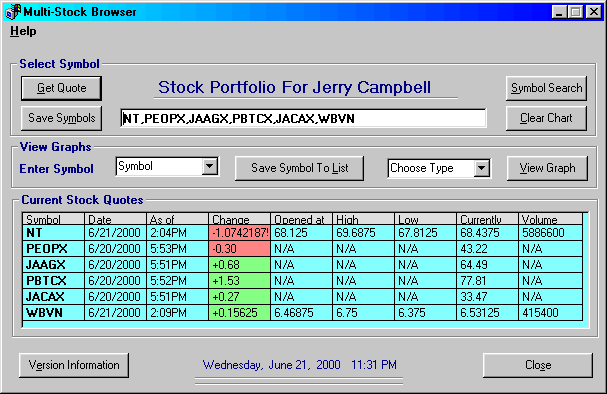
Task: Click the 6.375 low value
Action: pos(425,312)
